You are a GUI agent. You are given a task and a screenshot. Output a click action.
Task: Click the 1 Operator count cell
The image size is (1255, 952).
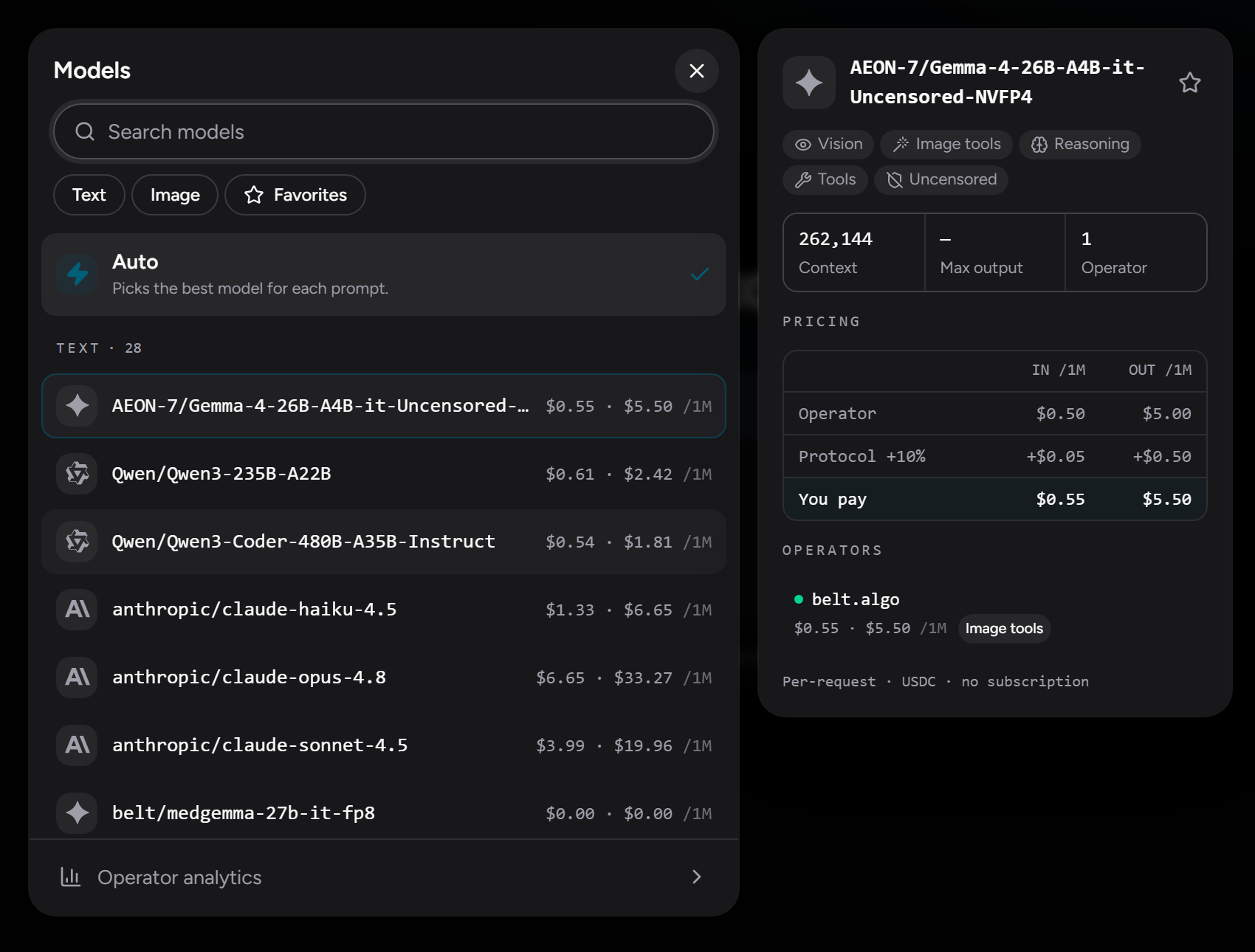click(1136, 252)
